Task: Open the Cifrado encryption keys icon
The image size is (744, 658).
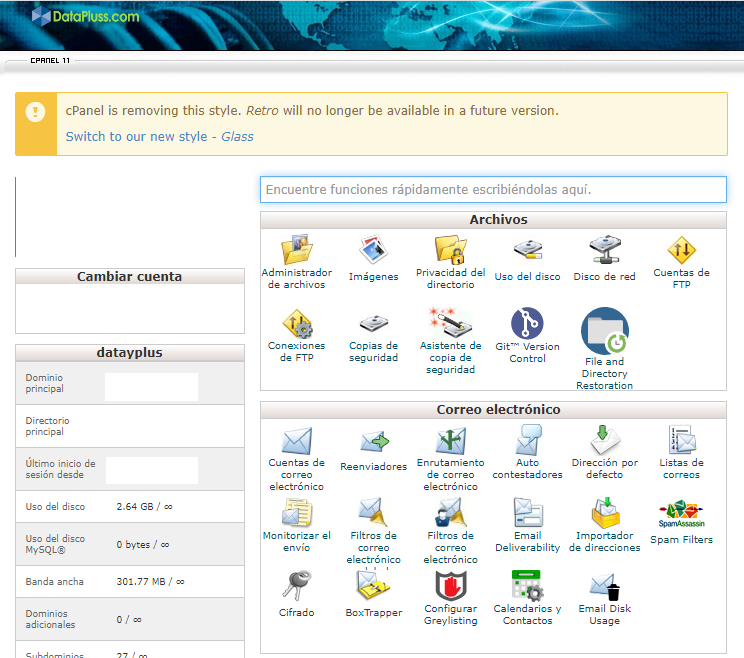Action: pyautogui.click(x=297, y=586)
